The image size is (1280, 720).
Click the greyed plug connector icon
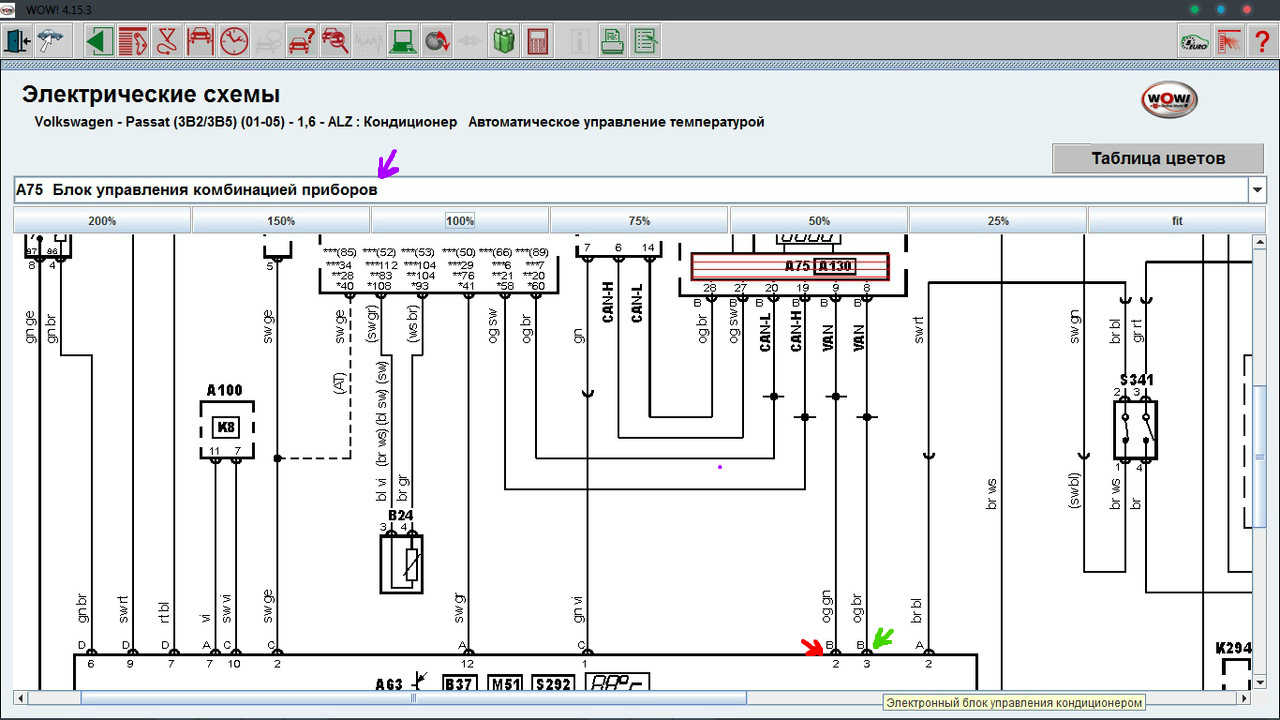(470, 41)
